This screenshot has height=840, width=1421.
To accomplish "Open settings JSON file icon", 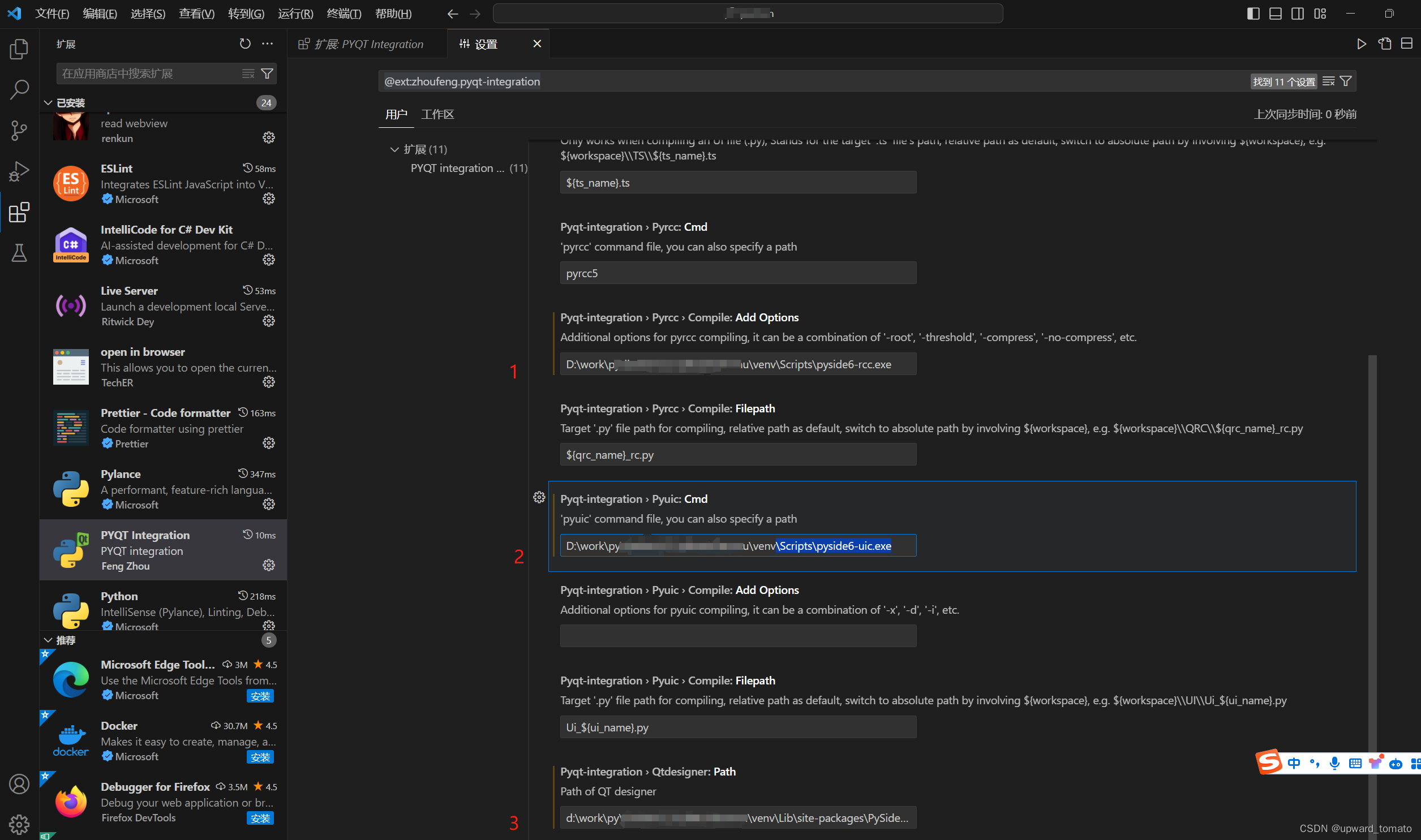I will [x=1384, y=44].
